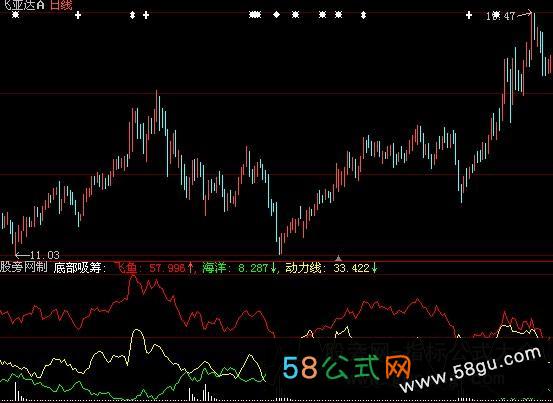Viewport: 553px width, 403px height.
Task: Click the green down arrow after 8.287
Action: [x=273, y=268]
